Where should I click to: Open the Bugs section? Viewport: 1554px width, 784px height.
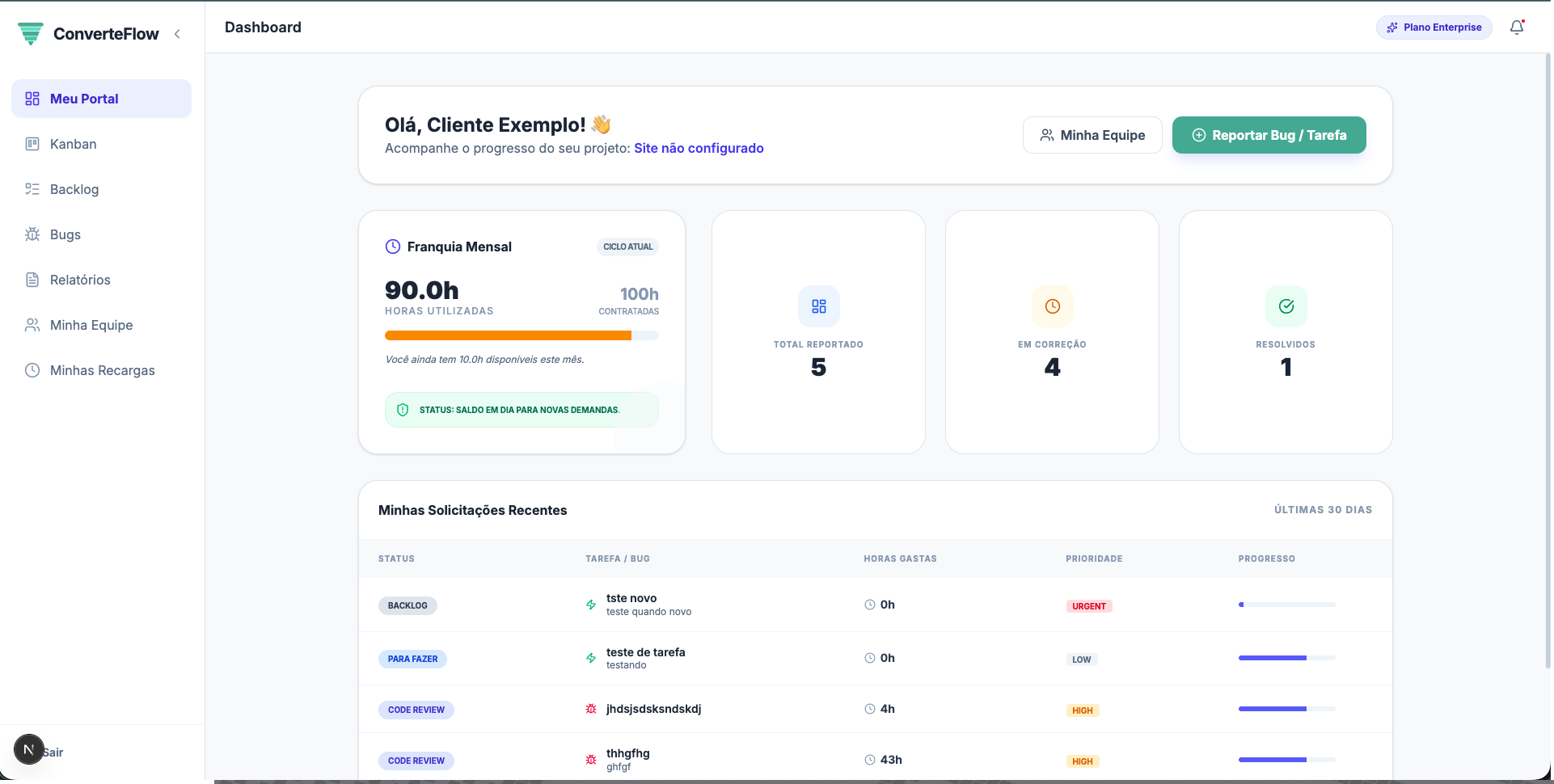coord(64,234)
